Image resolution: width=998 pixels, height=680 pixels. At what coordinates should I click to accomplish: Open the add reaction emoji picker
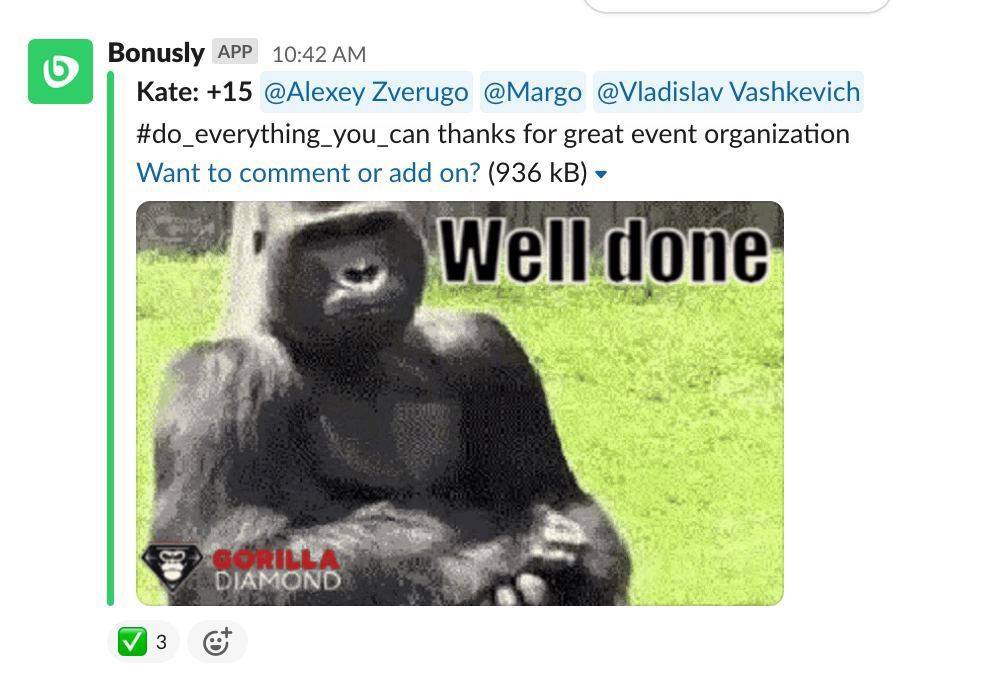217,641
